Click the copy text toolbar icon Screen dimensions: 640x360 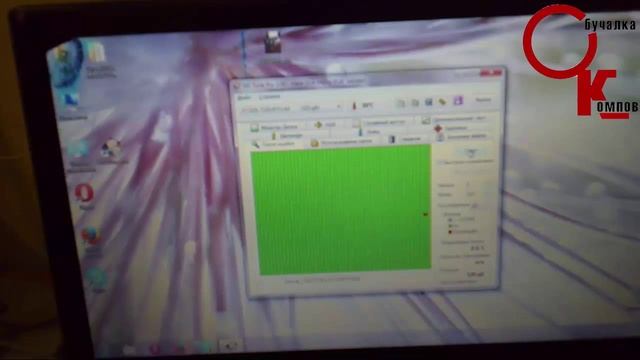pyautogui.click(x=401, y=103)
